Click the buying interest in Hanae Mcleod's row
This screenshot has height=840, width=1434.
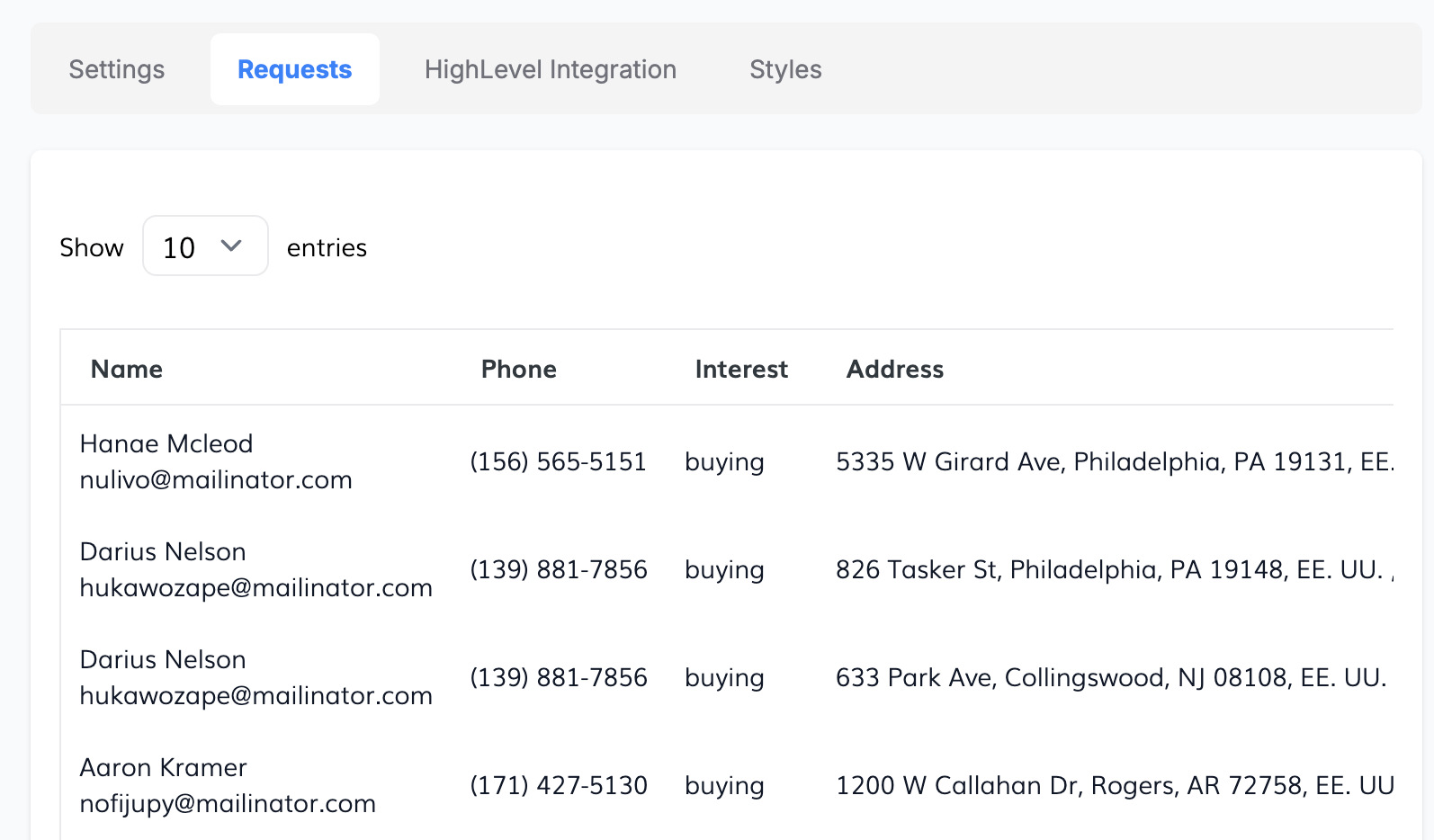(724, 461)
